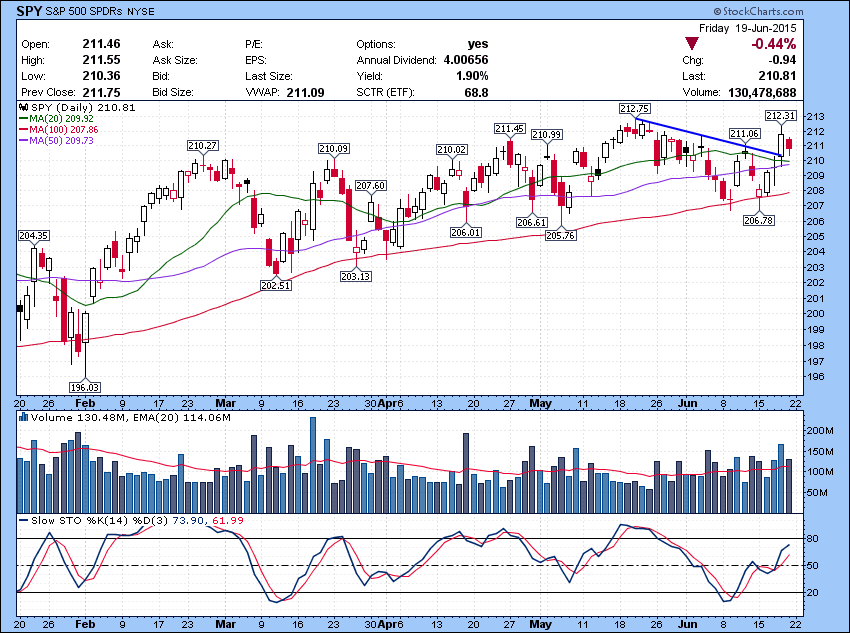Select the VWAP value 211.09
This screenshot has height=633, width=850.
[x=305, y=93]
